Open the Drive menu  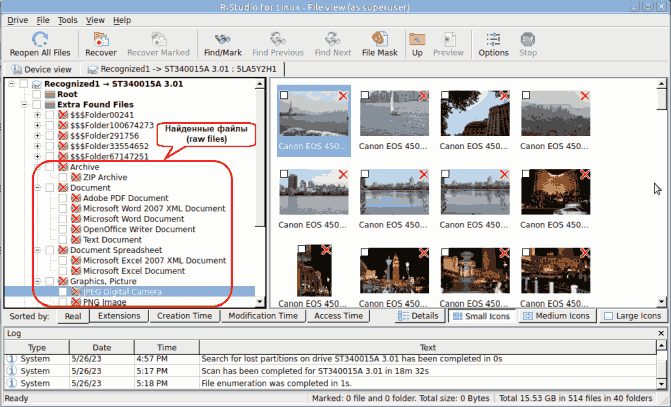pos(18,20)
